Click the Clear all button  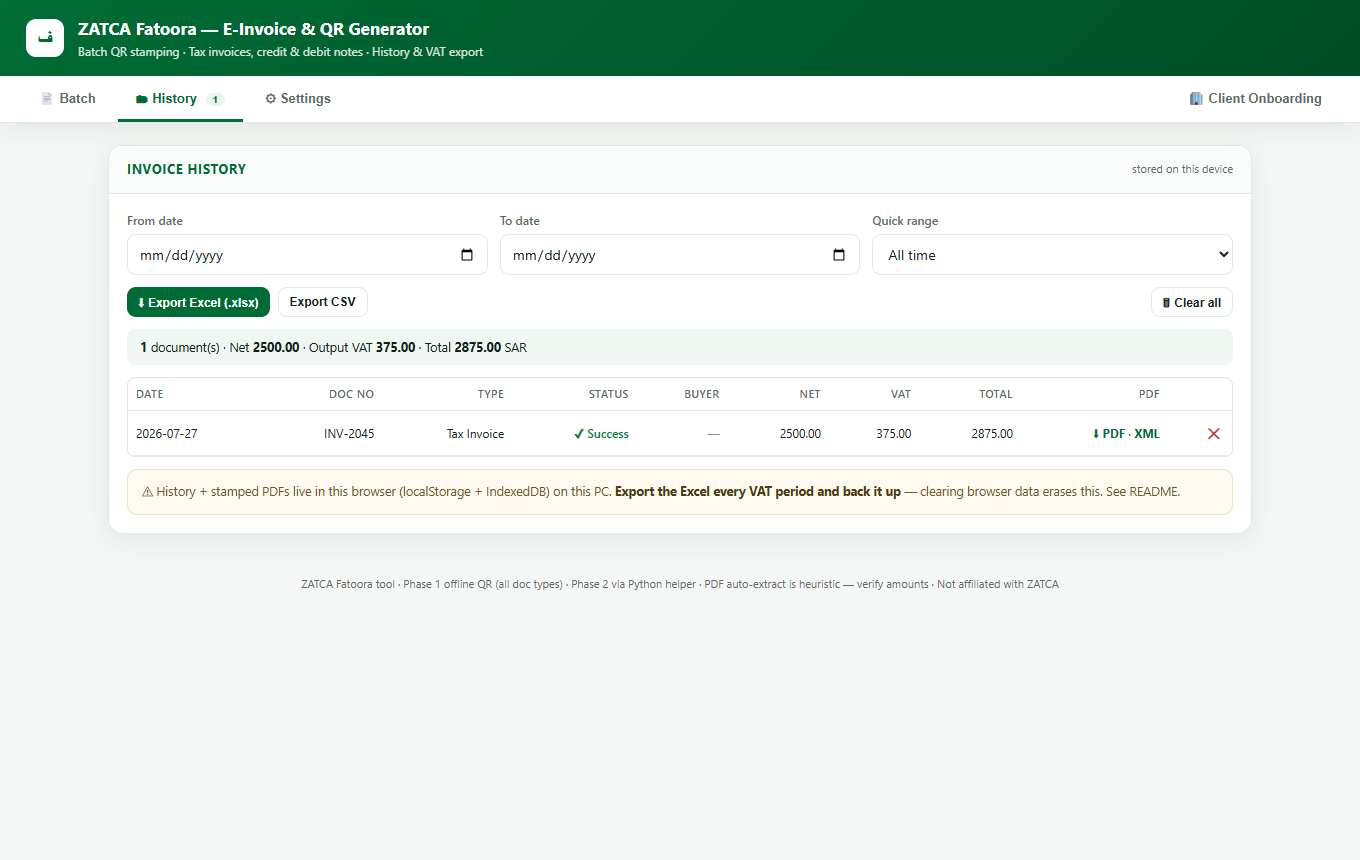[1192, 302]
